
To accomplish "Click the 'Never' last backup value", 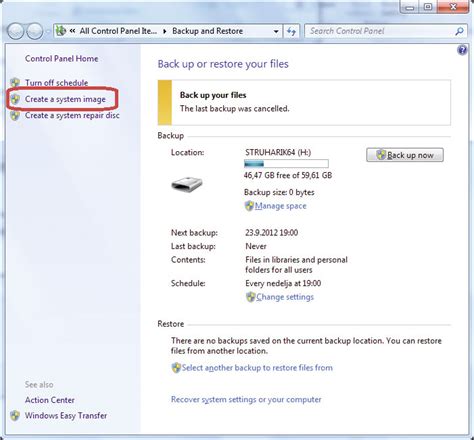I will (256, 246).
